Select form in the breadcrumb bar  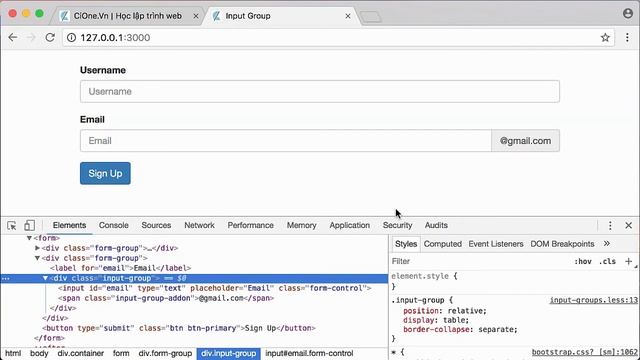coord(121,353)
